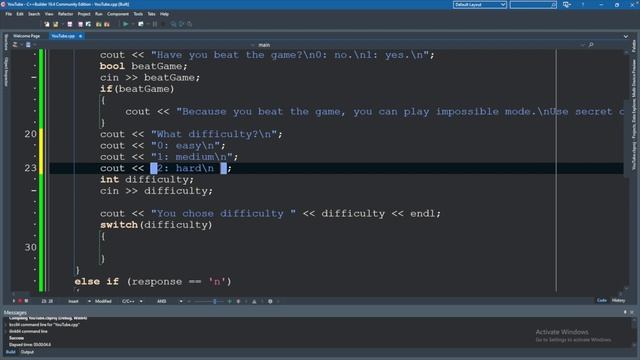The image size is (640, 360).
Task: Click the Add File to Project icon
Action: click(x=98, y=24)
